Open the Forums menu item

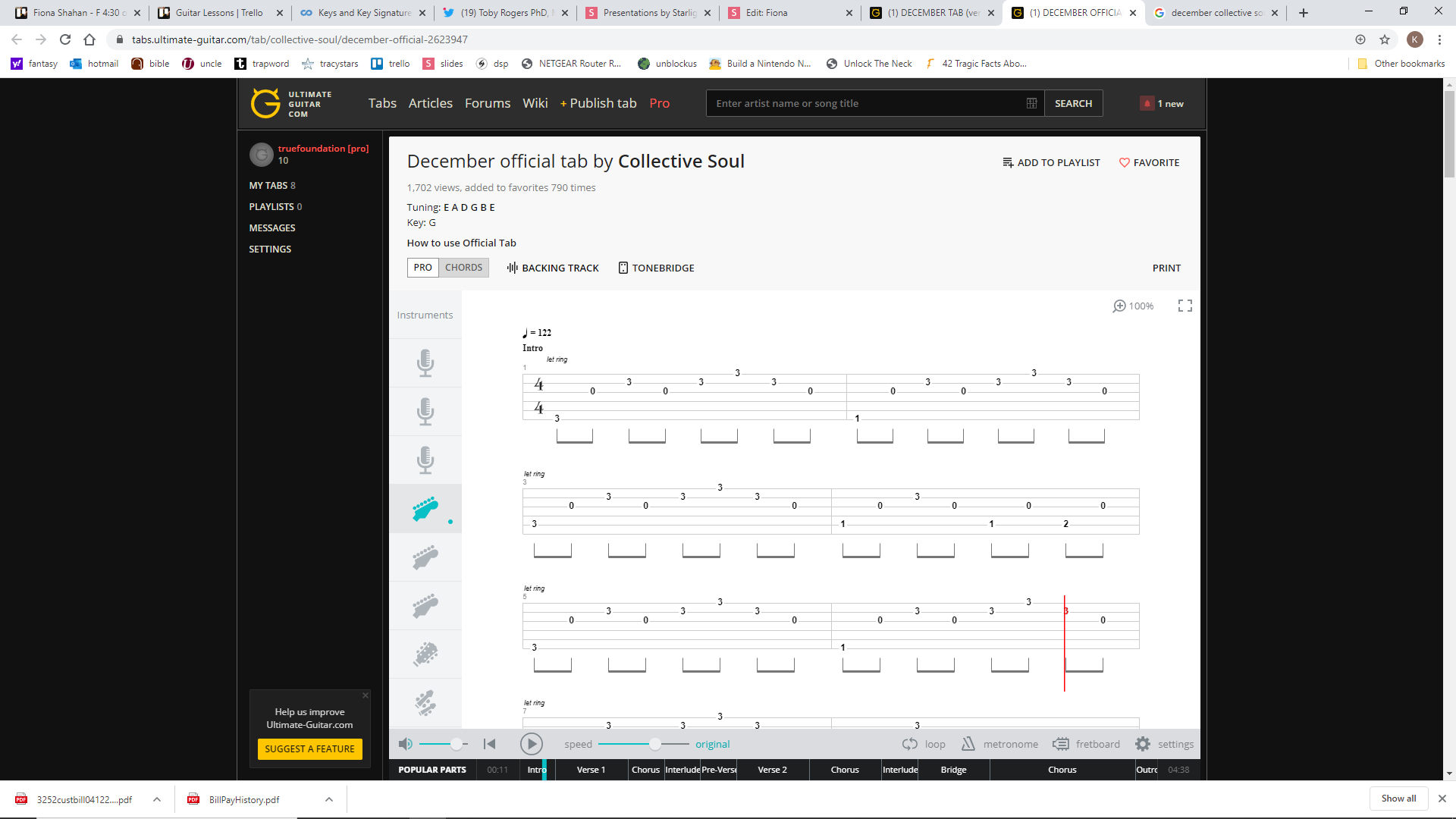coord(488,103)
